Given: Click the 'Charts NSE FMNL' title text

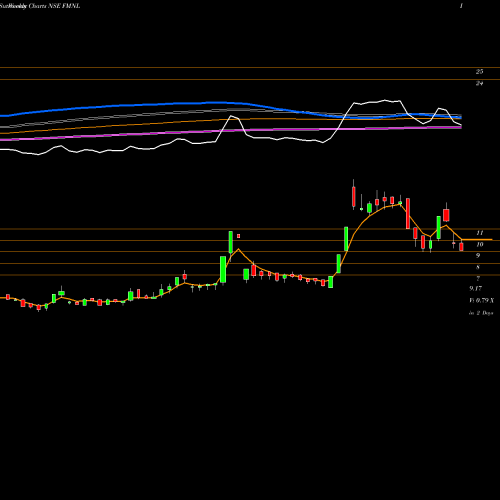Looking at the screenshot, I should point(54,6).
